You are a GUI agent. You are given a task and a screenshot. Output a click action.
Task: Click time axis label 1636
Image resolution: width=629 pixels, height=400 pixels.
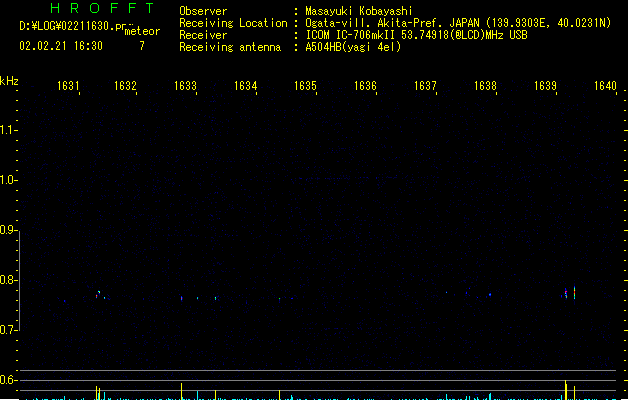click(365, 86)
